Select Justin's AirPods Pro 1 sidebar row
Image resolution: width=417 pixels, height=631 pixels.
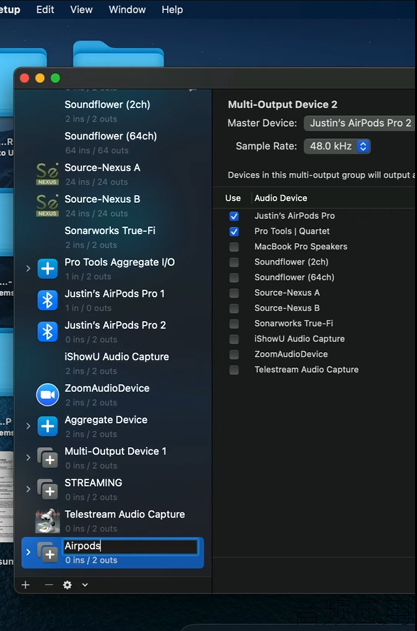pos(113,300)
